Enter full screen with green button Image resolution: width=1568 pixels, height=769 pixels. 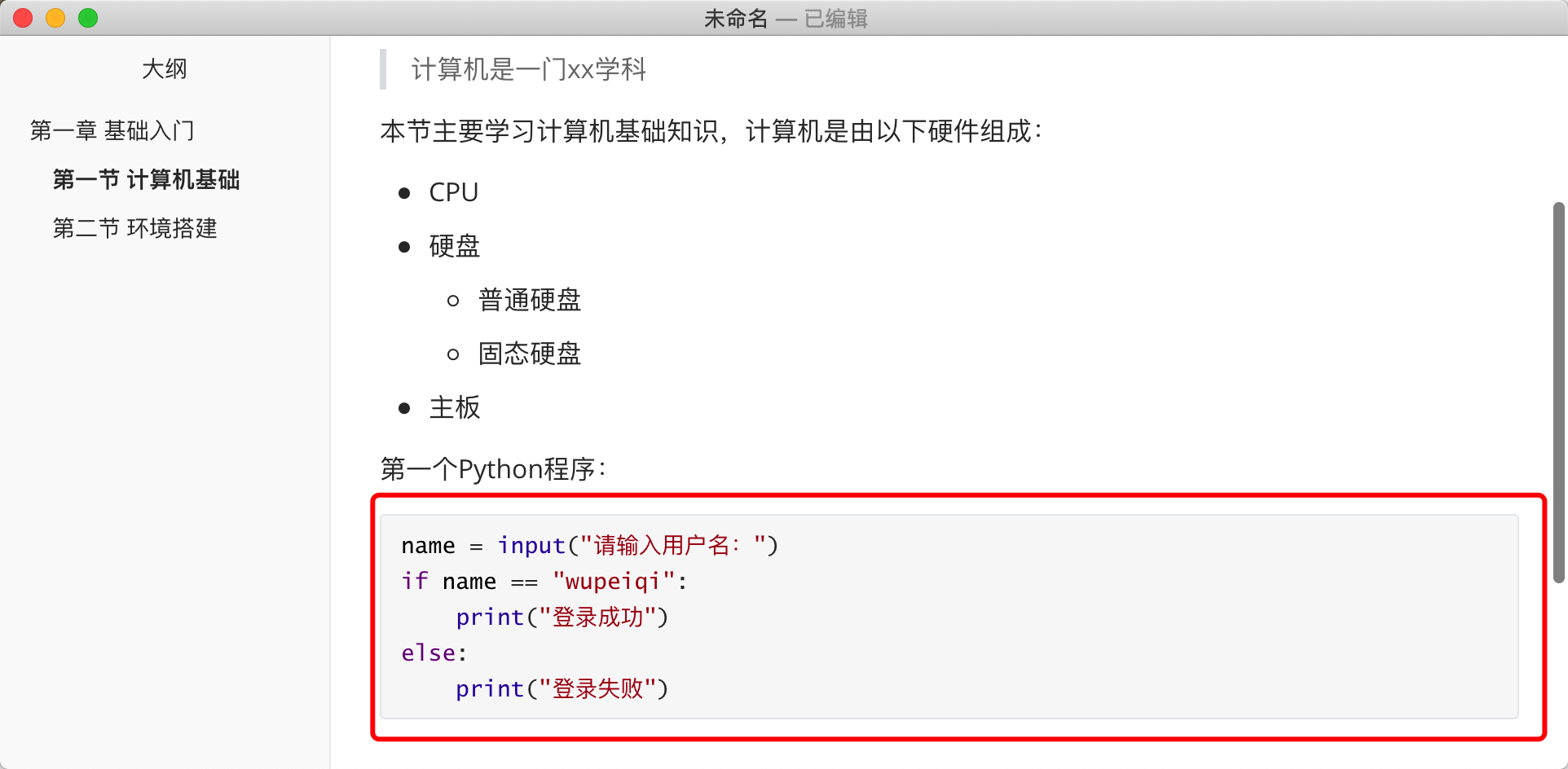coord(88,18)
